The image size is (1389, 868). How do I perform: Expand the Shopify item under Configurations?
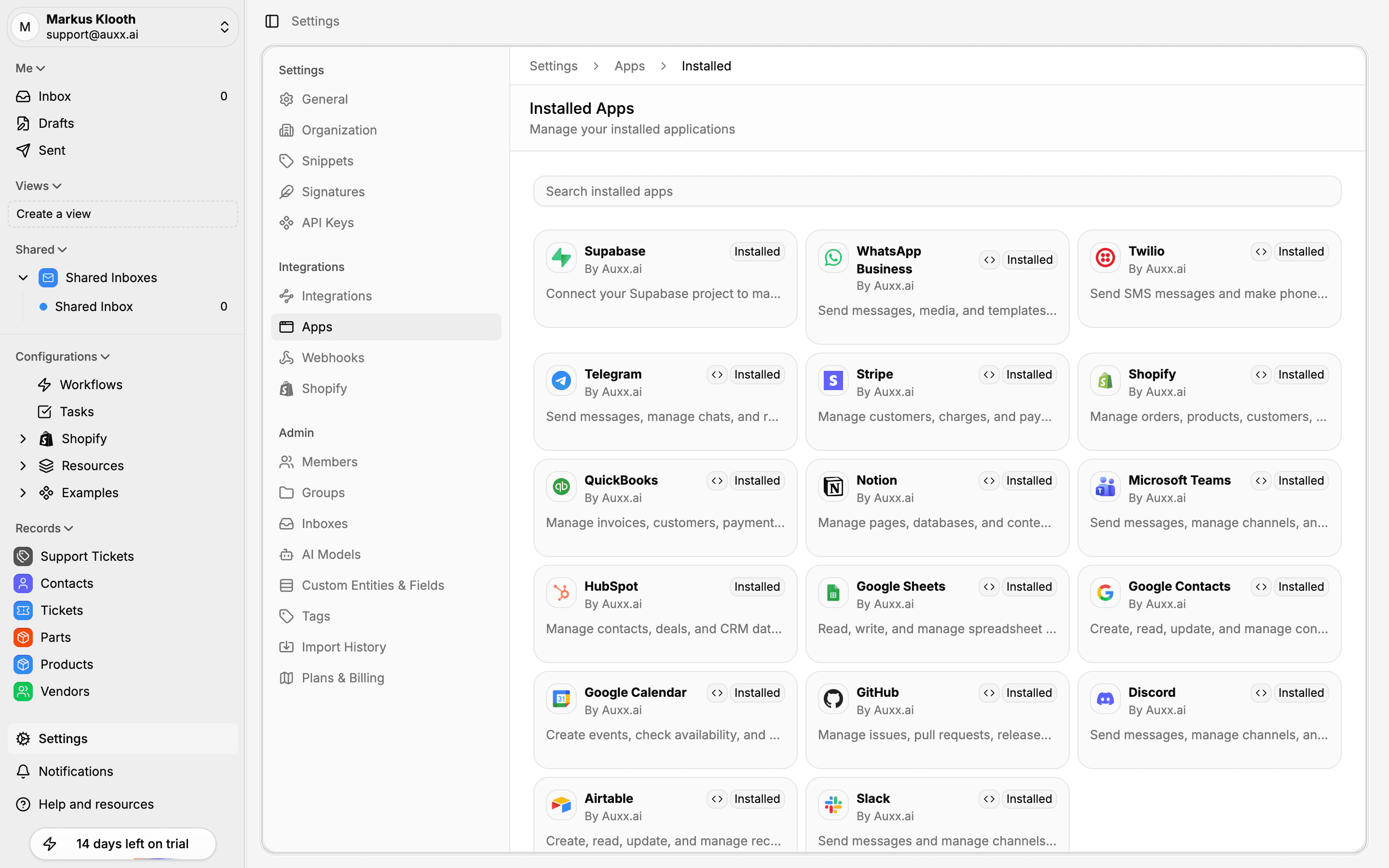pyautogui.click(x=23, y=439)
